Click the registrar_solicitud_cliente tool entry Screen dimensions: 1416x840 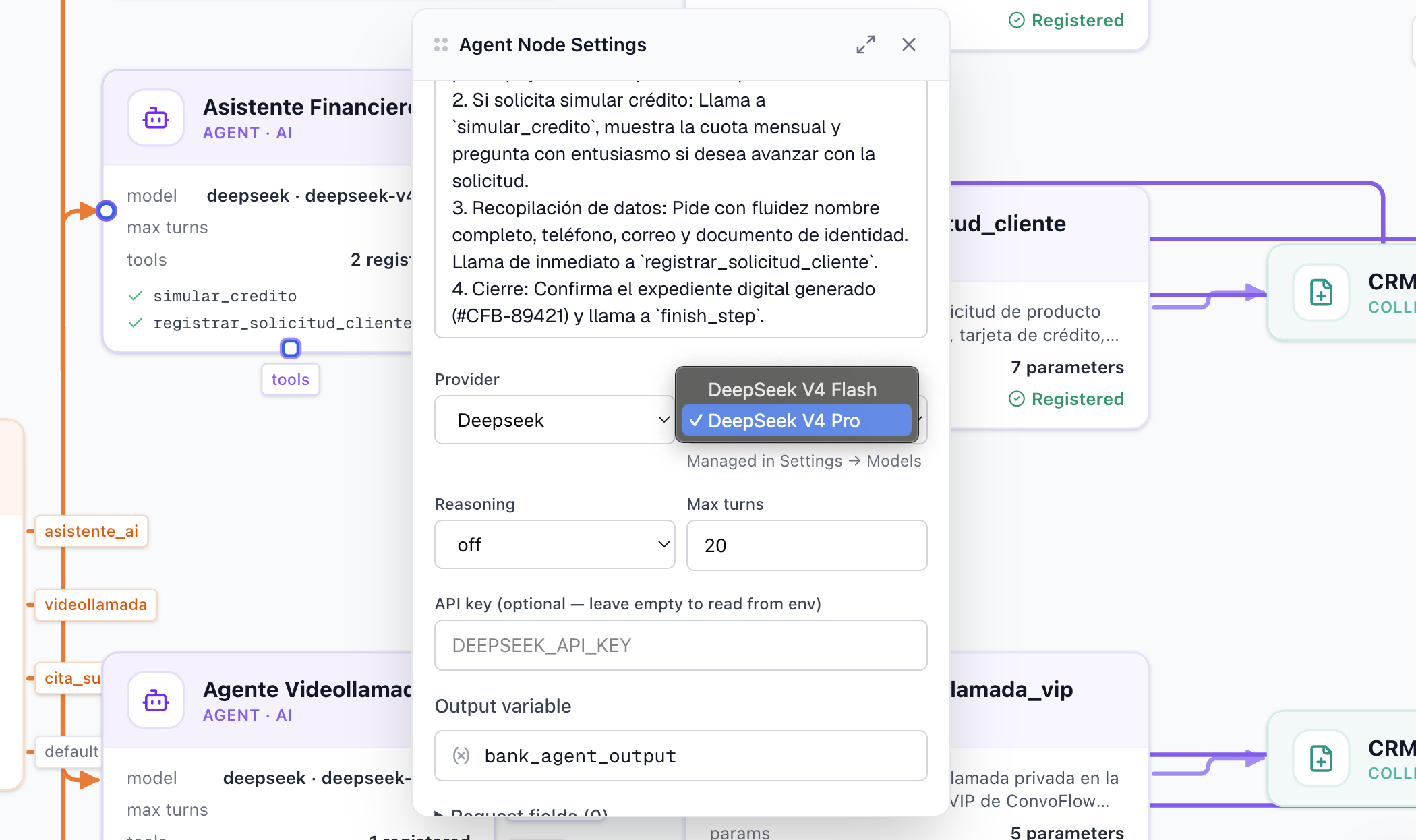coord(283,323)
